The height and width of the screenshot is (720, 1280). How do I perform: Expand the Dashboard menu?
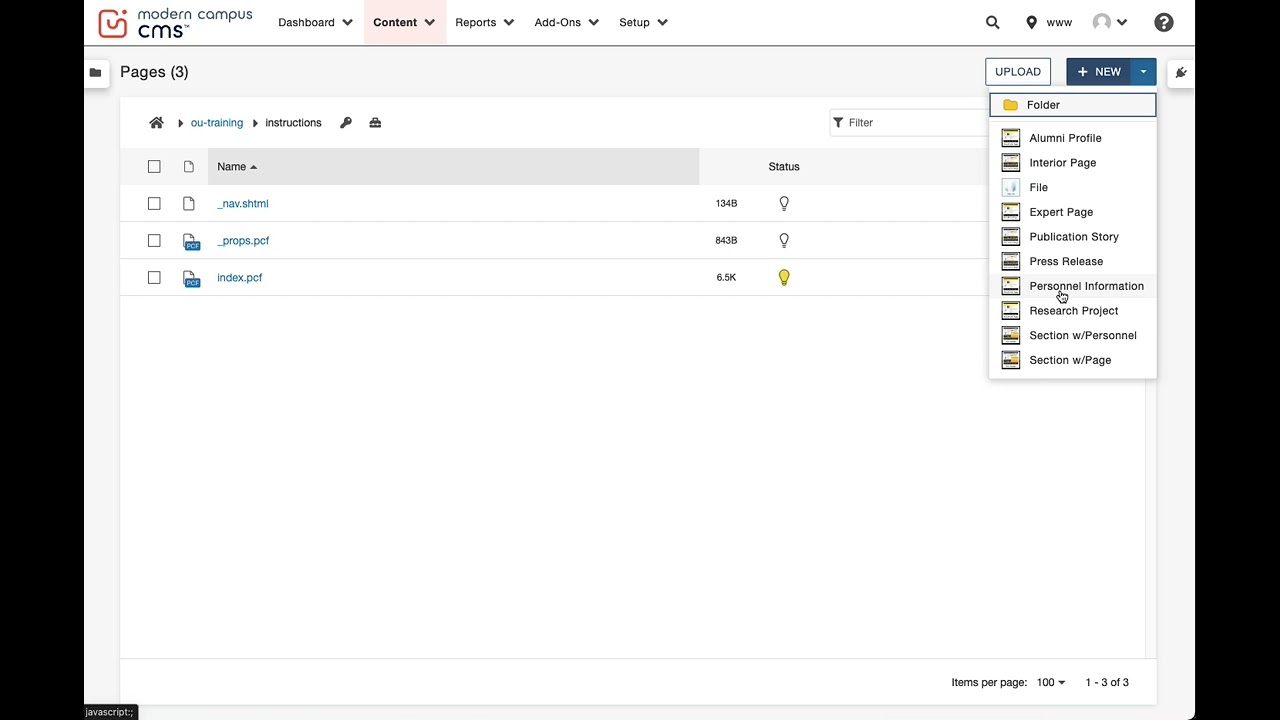[x=315, y=22]
